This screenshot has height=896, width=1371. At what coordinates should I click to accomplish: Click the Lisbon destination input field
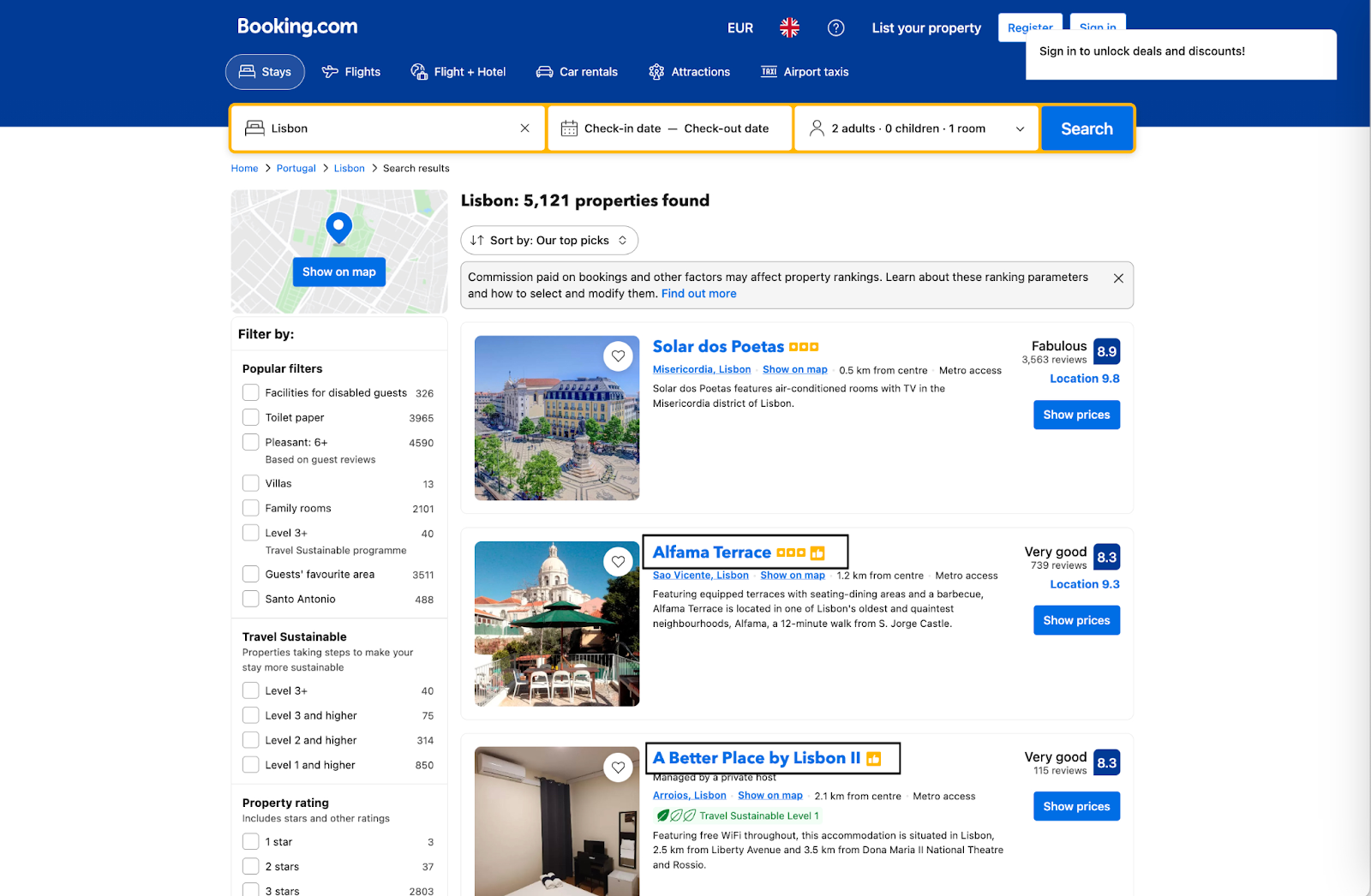click(388, 128)
